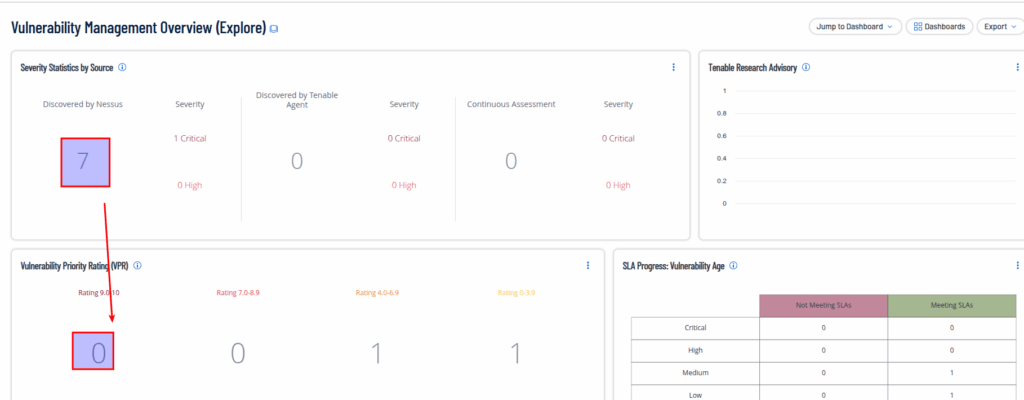
Task: Open three-dot menu of Severity Statistics widget
Action: pyautogui.click(x=674, y=67)
